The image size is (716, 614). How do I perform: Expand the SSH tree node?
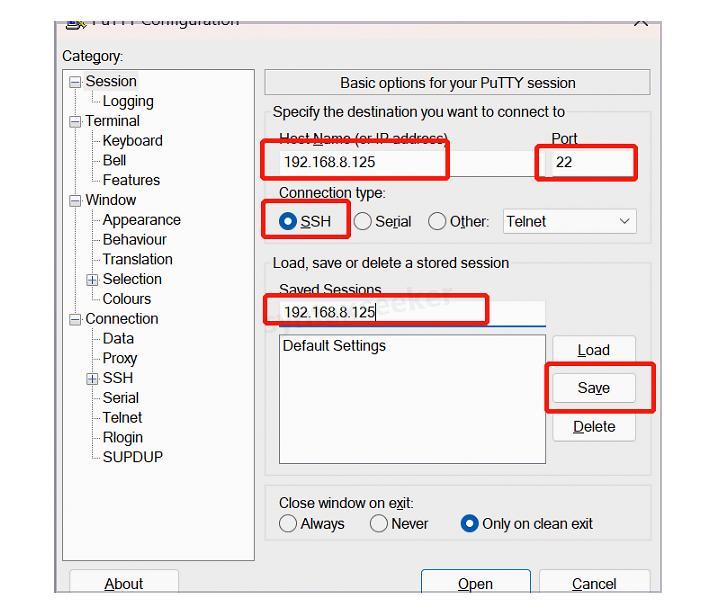(x=92, y=379)
